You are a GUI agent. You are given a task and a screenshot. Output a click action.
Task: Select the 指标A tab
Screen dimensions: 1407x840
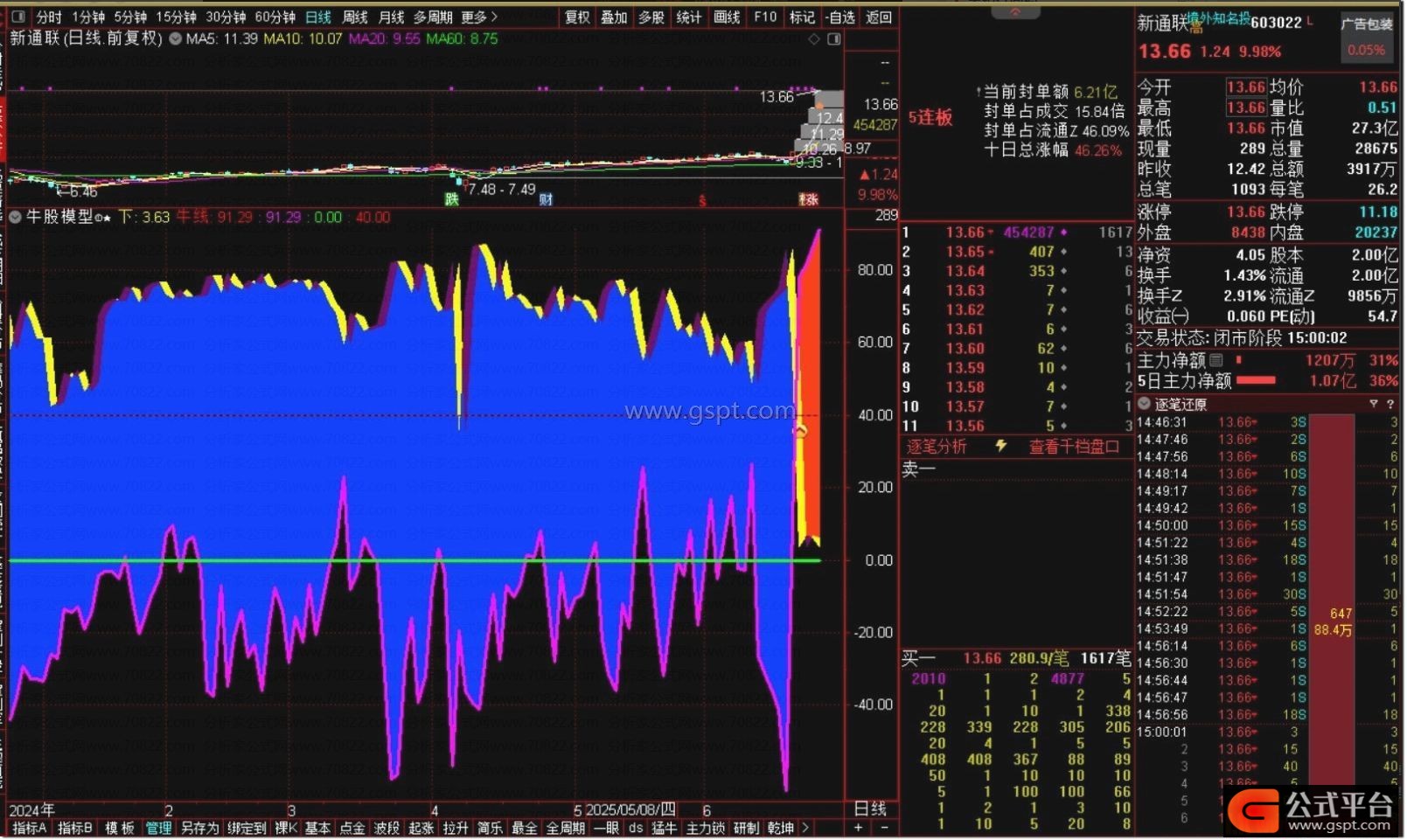[x=30, y=828]
